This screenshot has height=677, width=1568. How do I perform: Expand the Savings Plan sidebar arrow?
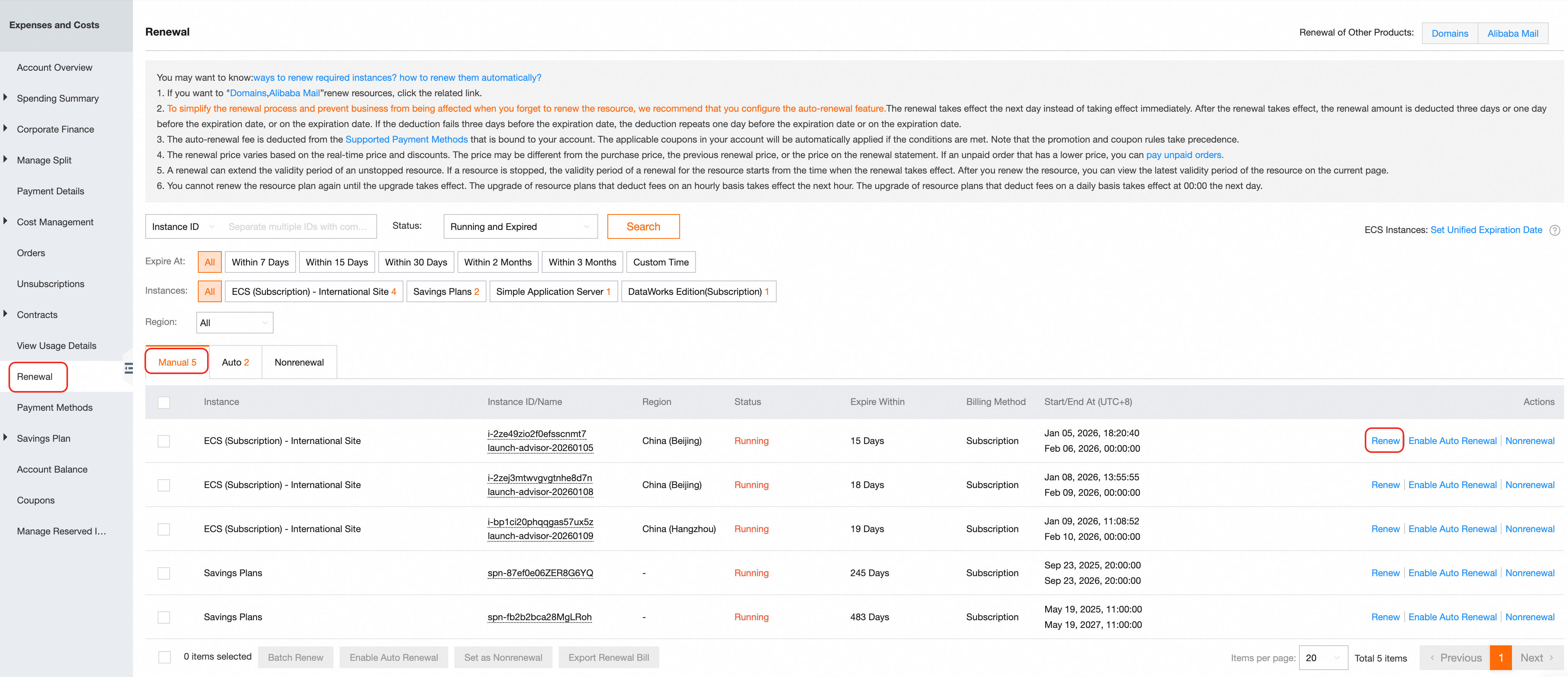pos(5,438)
